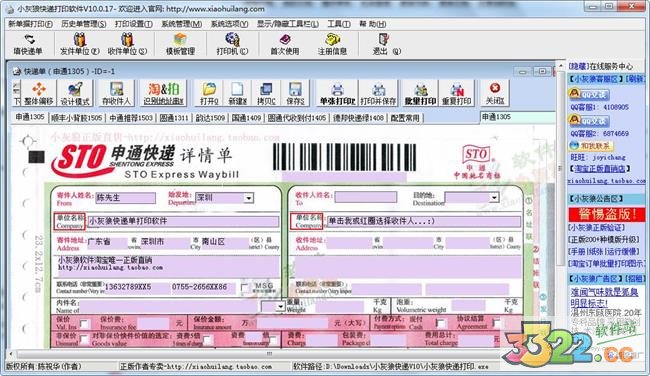Open 小灰狼正版验证 link
Image resolution: width=650 pixels, height=376 pixels.
(597, 228)
